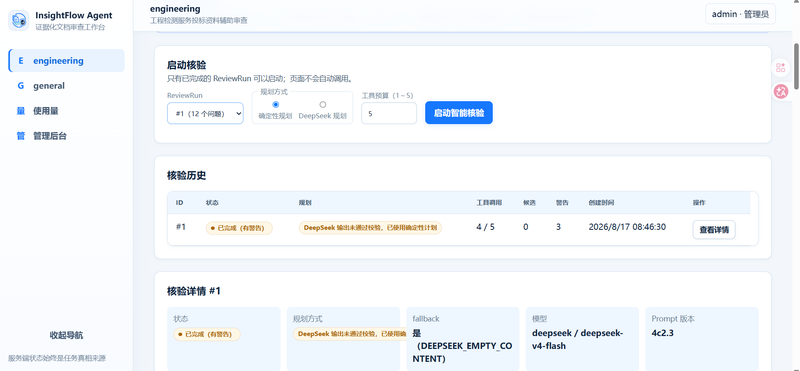Click the 状态 card badge in details
The width and height of the screenshot is (800, 371).
pos(207,334)
